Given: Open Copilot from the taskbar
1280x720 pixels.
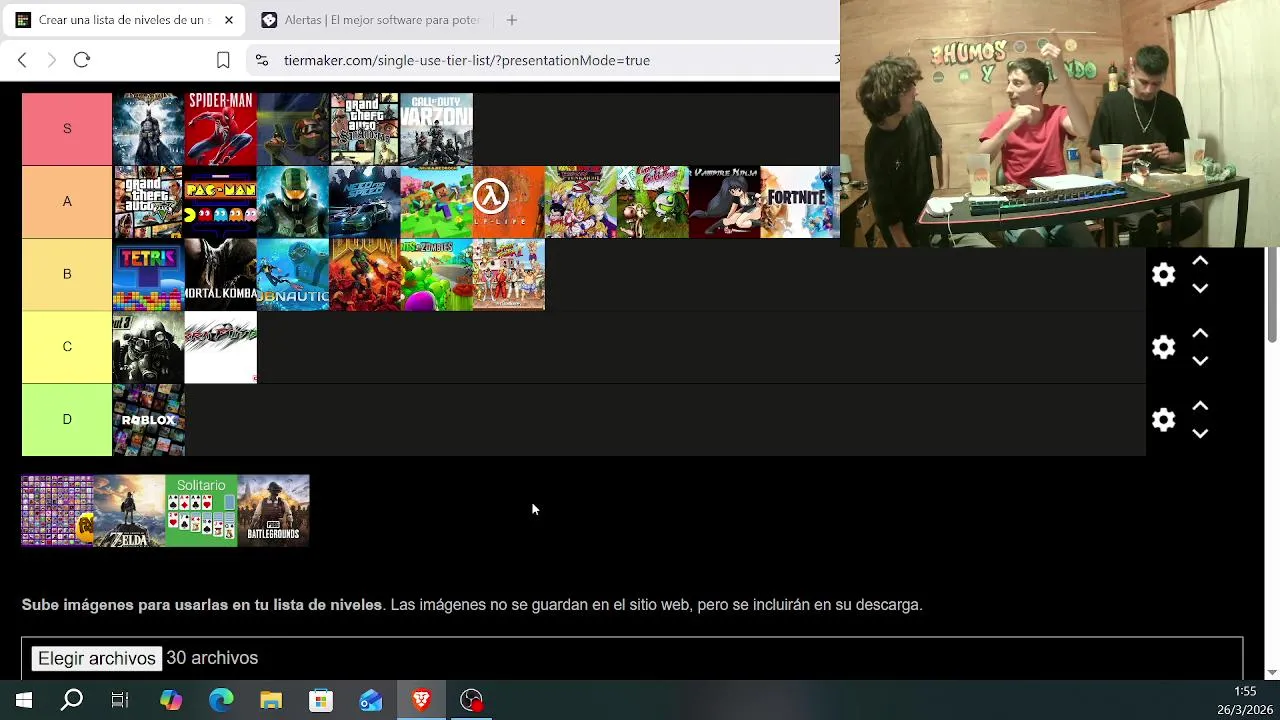Looking at the screenshot, I should click(x=171, y=700).
